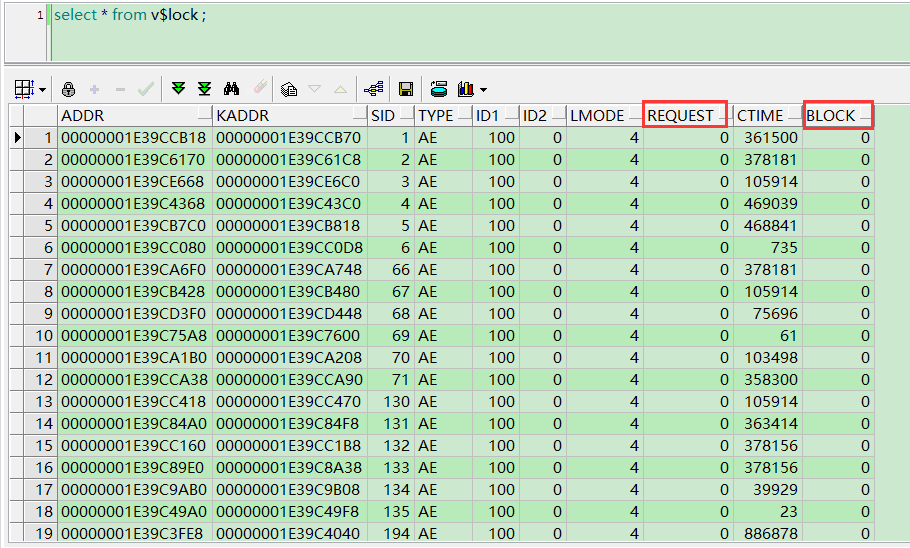Viewport: 910px width, 548px height.
Task: Select cell with SID value 66
Action: (390, 270)
